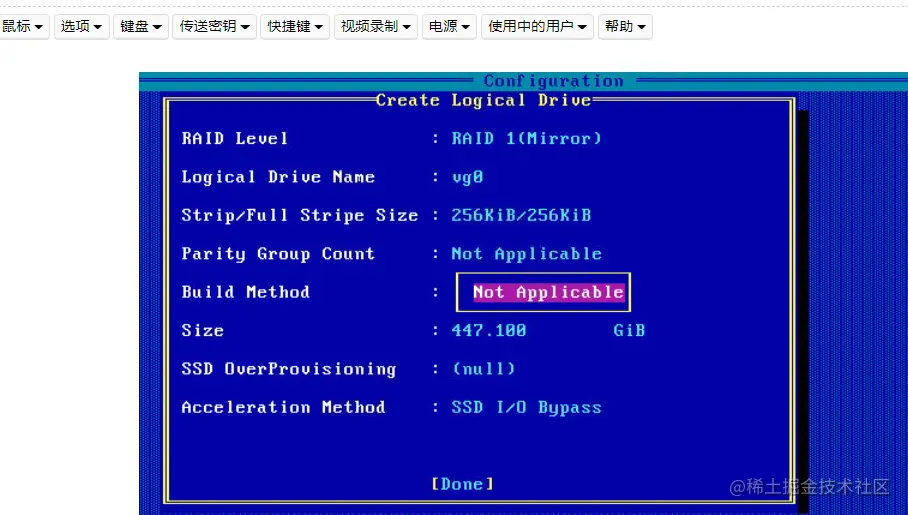Click the GiB size unit
This screenshot has width=908, height=515.
click(629, 330)
